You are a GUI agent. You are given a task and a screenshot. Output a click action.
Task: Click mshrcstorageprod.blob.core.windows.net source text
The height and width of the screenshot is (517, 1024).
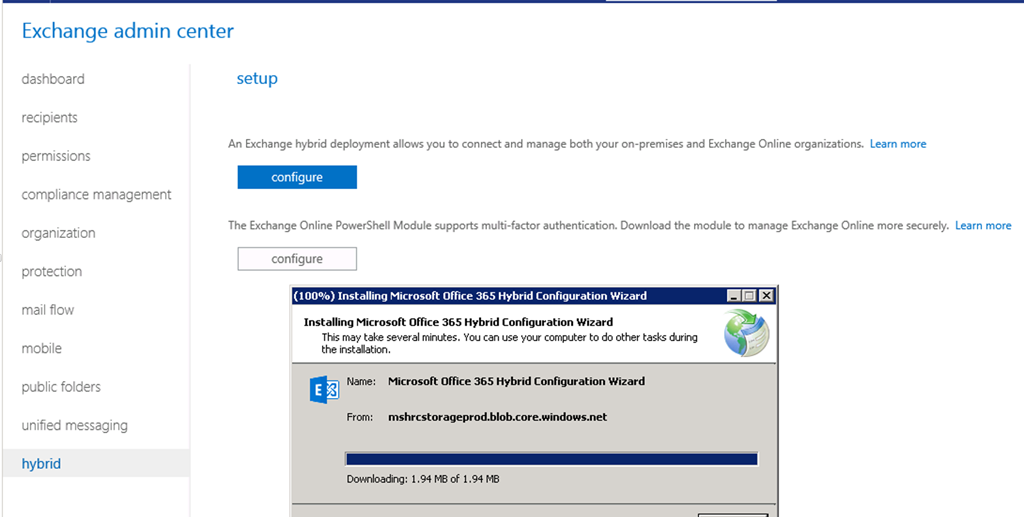498,416
